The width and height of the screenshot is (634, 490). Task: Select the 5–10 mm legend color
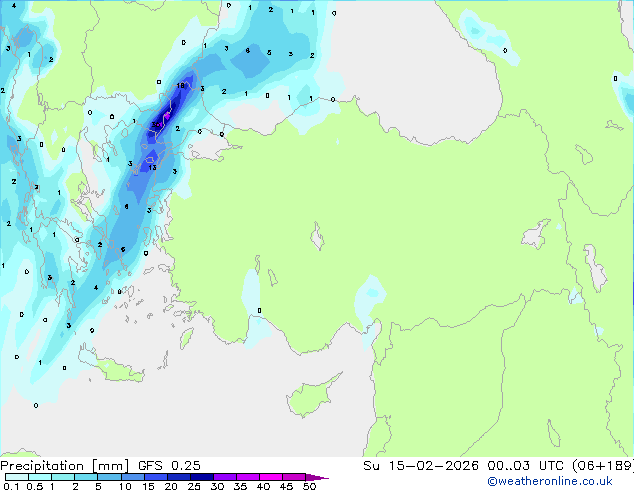(109, 477)
